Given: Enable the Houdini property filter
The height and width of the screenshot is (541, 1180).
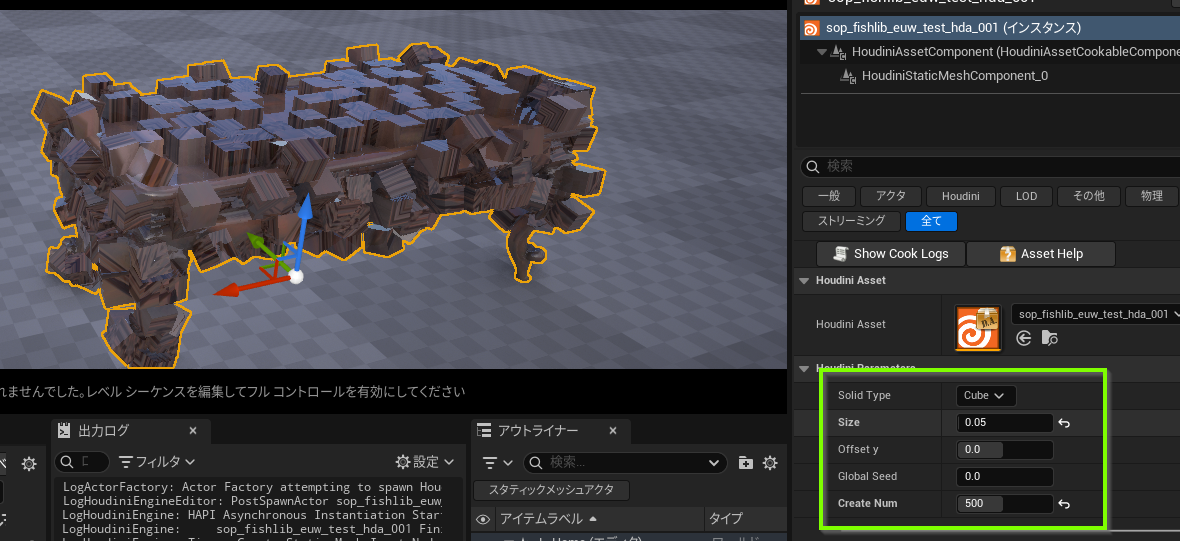Looking at the screenshot, I should [960, 196].
